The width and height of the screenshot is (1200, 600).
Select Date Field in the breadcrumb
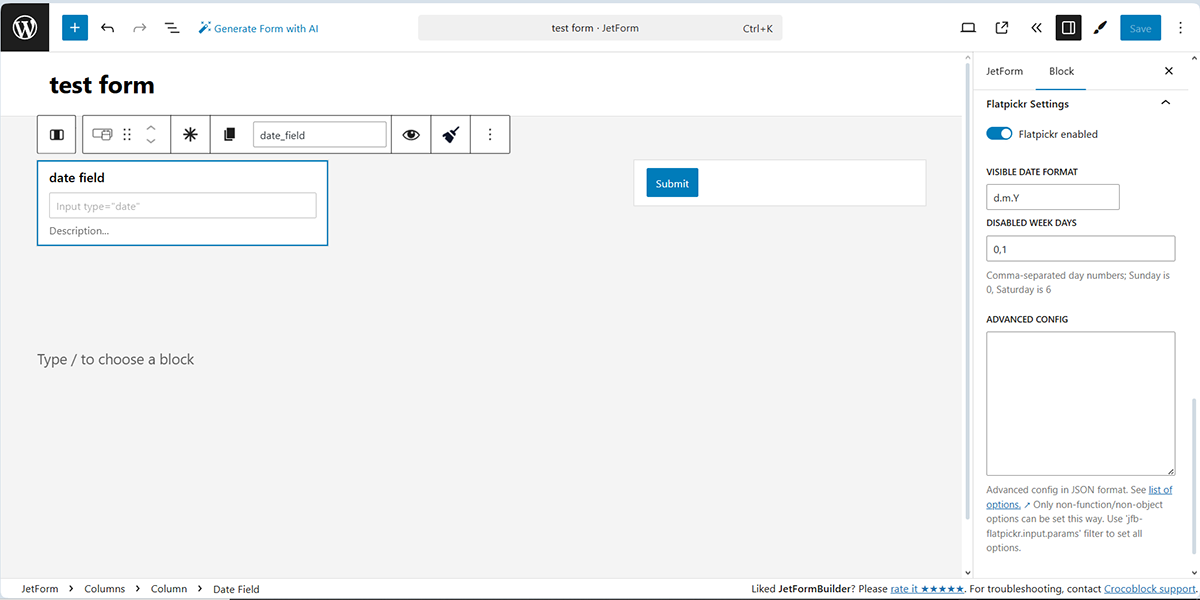point(236,589)
